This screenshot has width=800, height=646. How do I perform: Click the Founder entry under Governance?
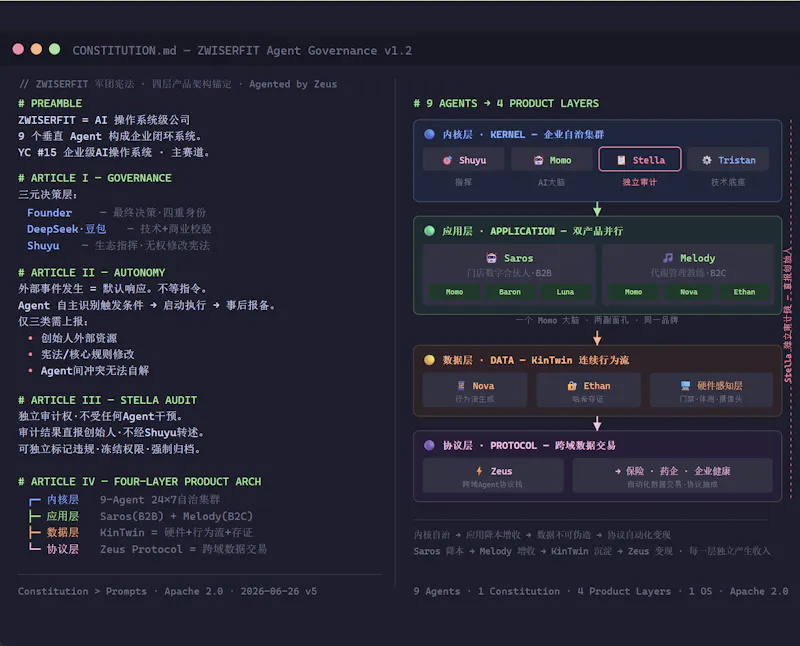tap(49, 212)
